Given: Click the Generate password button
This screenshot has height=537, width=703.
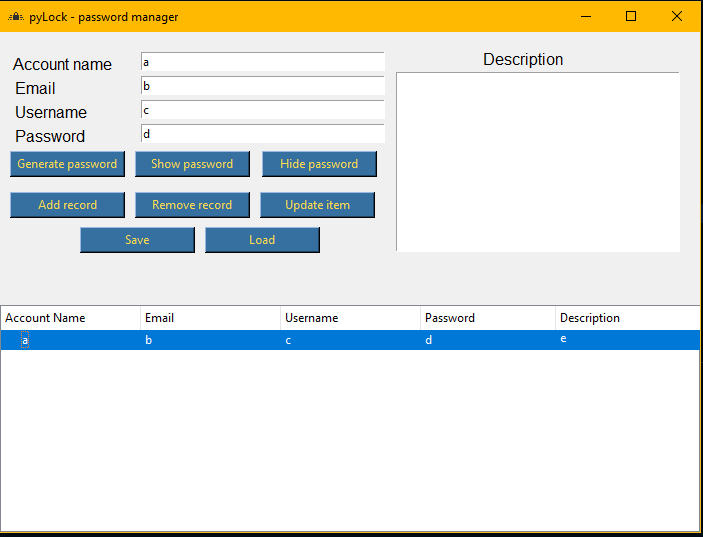Looking at the screenshot, I should tap(67, 164).
